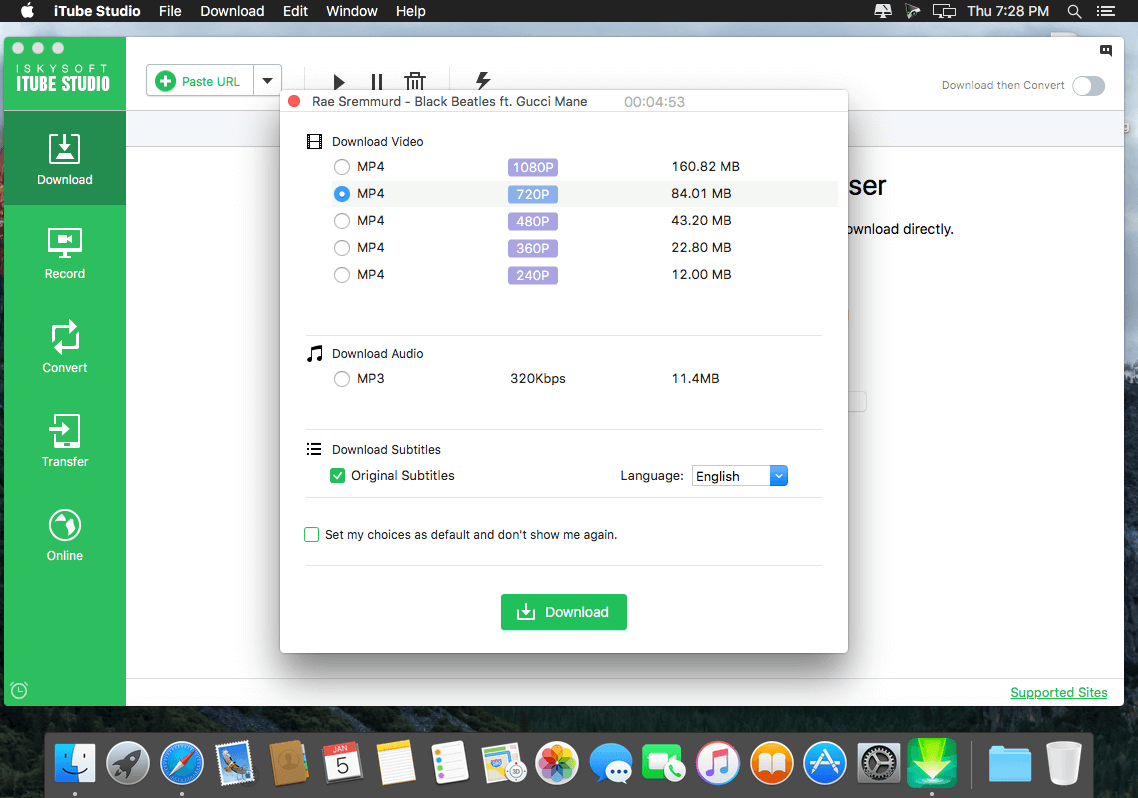1138x798 pixels.
Task: Uncheck Original Subtitles checkbox
Action: pos(337,476)
